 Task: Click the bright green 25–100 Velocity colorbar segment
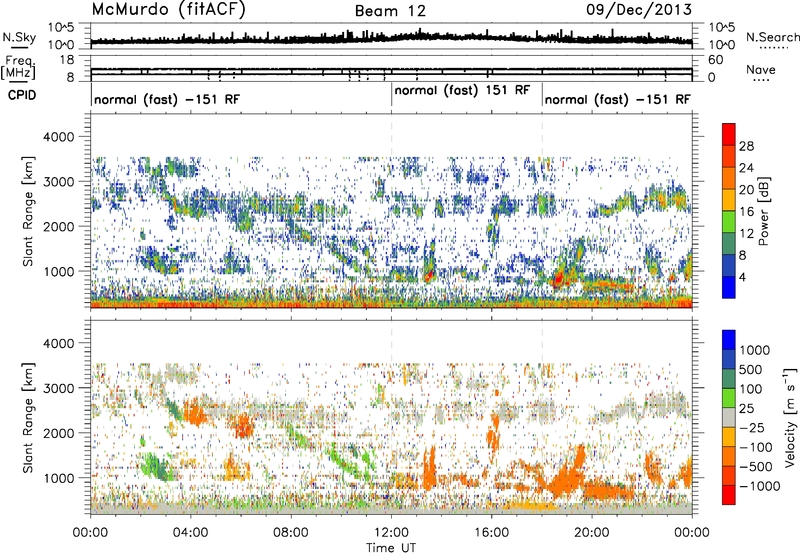point(729,398)
